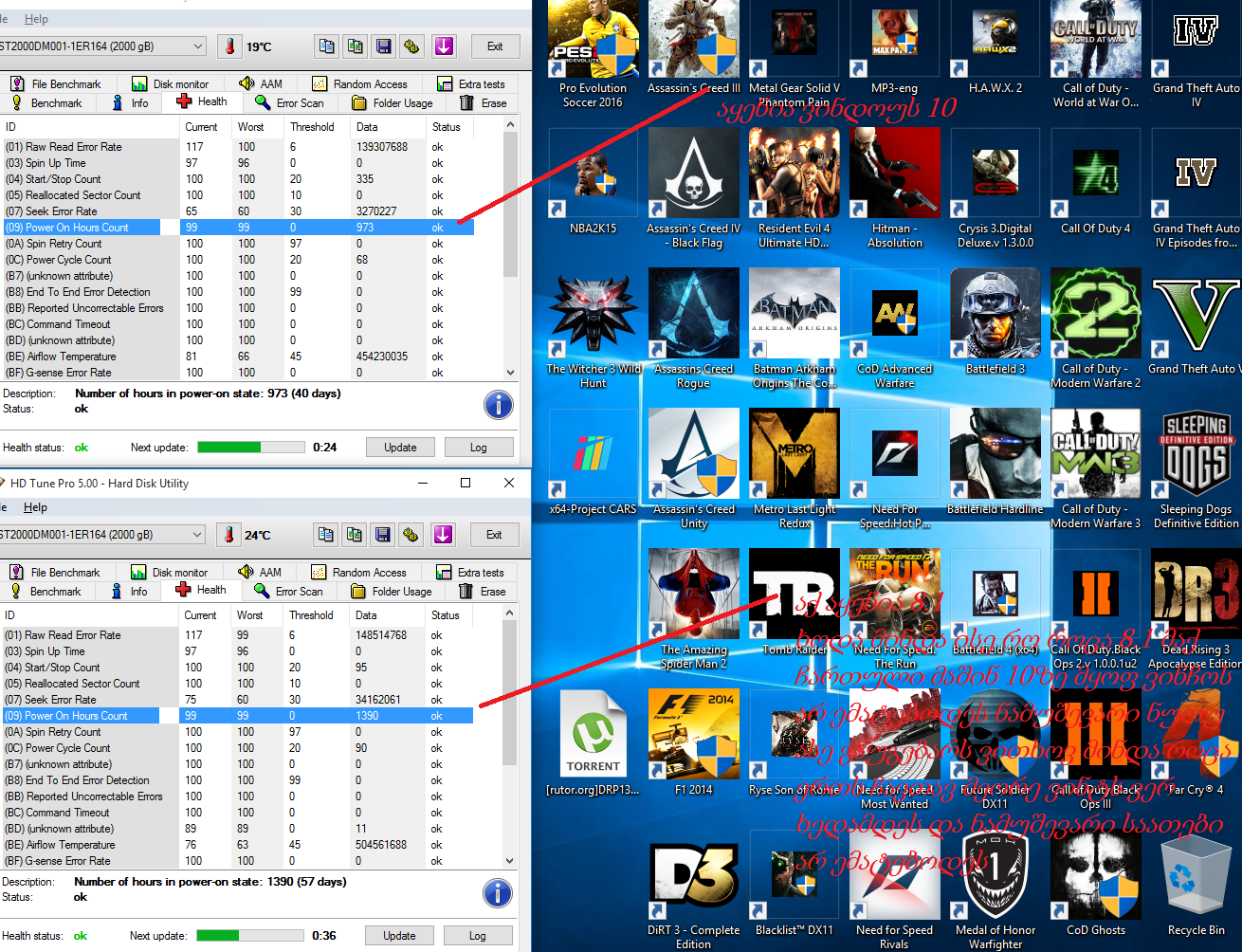Open options tools icon in lower HD Tune toolbar

411,535
